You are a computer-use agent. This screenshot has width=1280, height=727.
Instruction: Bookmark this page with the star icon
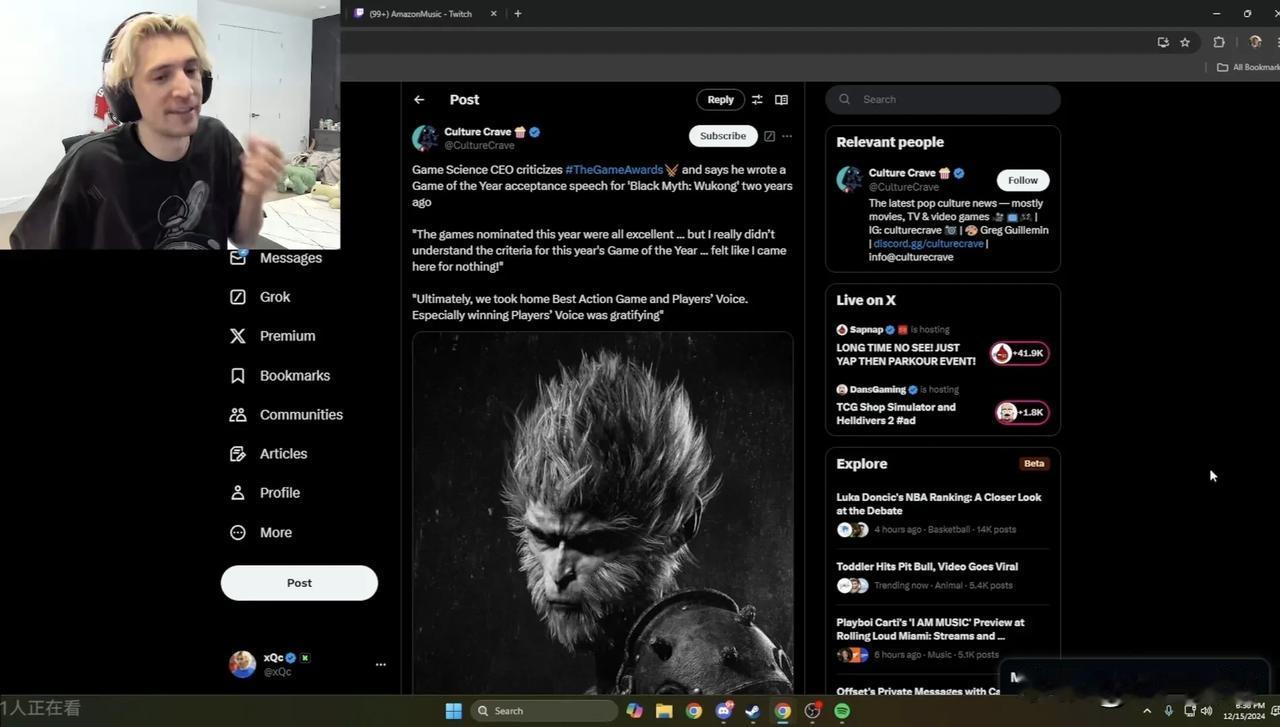click(1185, 42)
